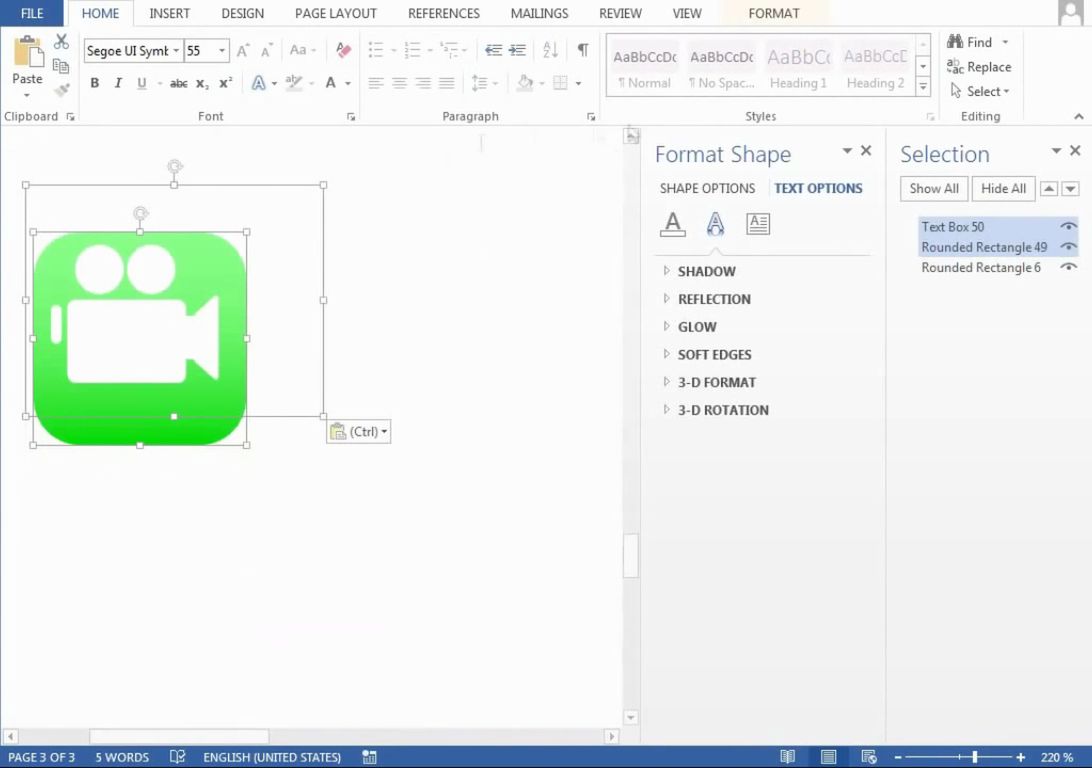Viewport: 1092px width, 768px height.
Task: Open the Select dropdown in Editing
Action: tap(979, 91)
